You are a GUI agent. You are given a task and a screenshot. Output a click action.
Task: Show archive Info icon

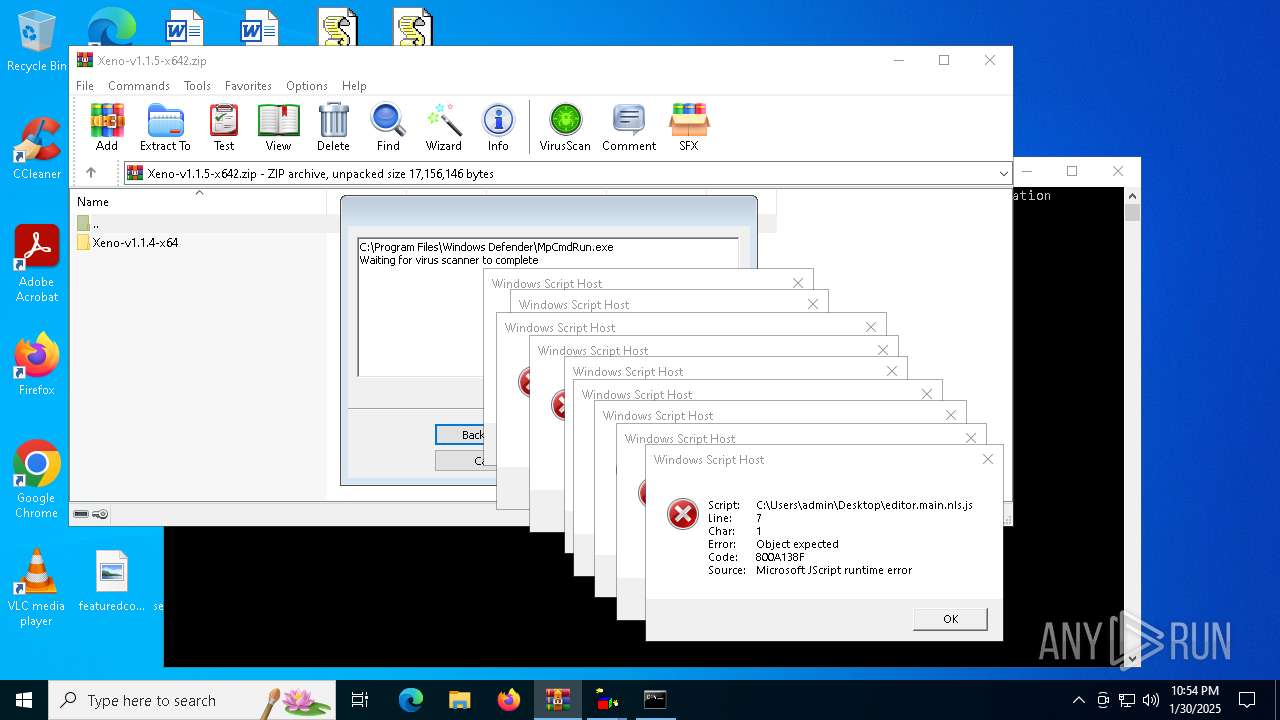click(498, 127)
